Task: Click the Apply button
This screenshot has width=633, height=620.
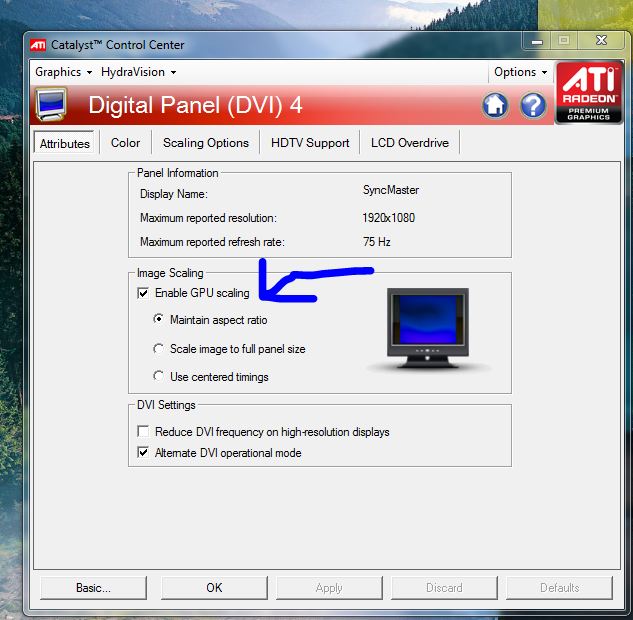Action: coord(329,588)
